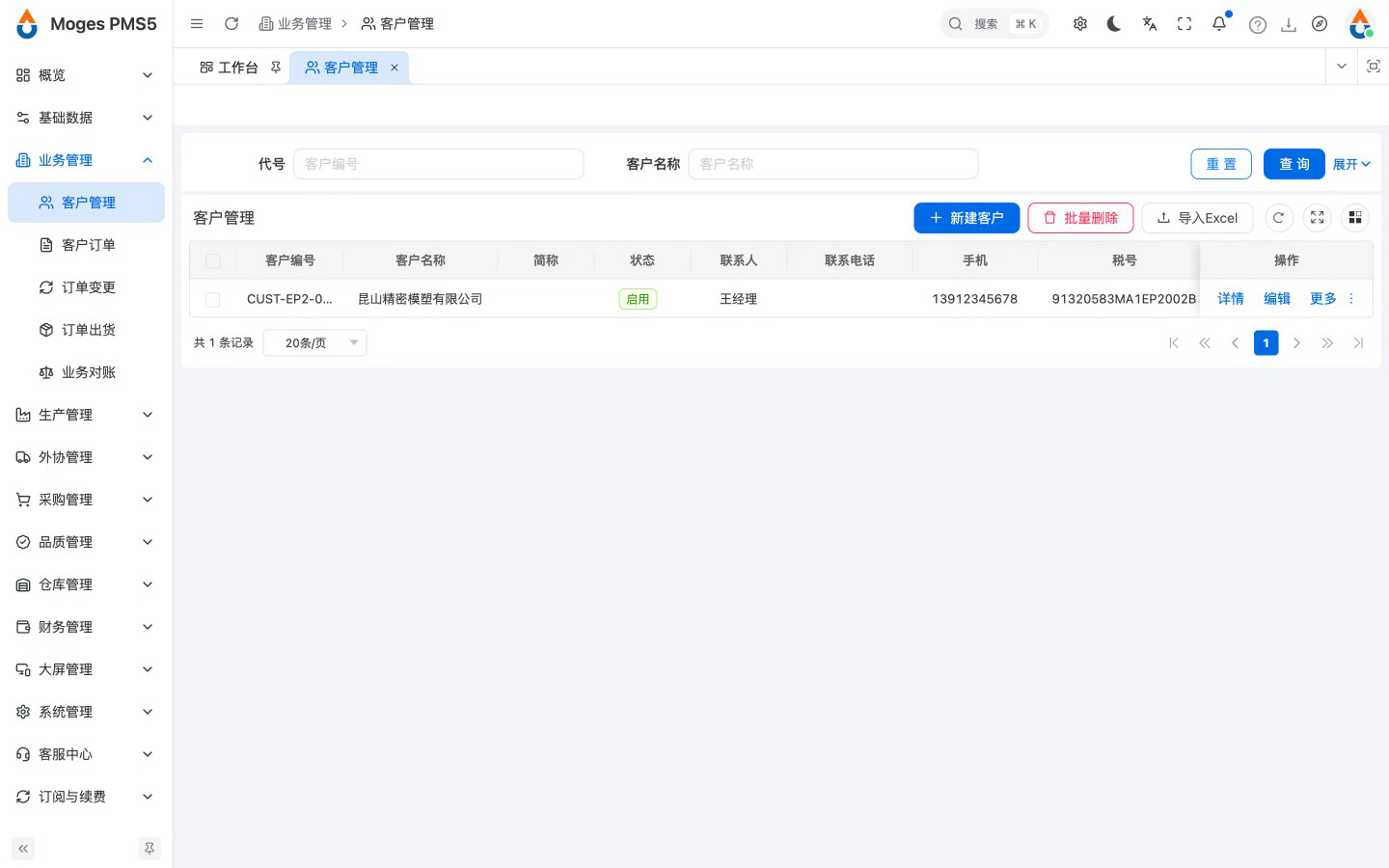Switch to dark mode with moon icon

point(1114,24)
